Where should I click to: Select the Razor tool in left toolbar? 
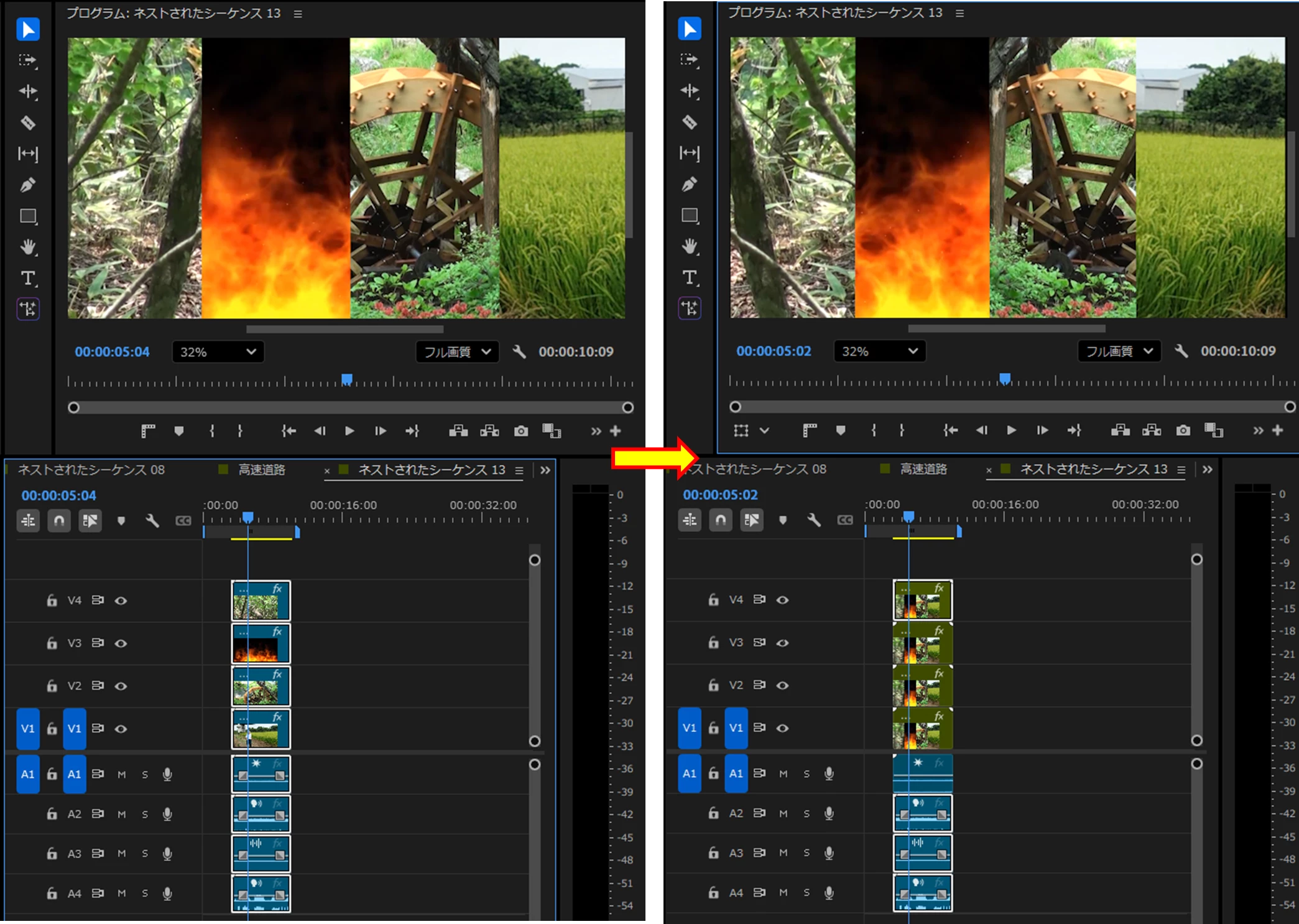(28, 122)
